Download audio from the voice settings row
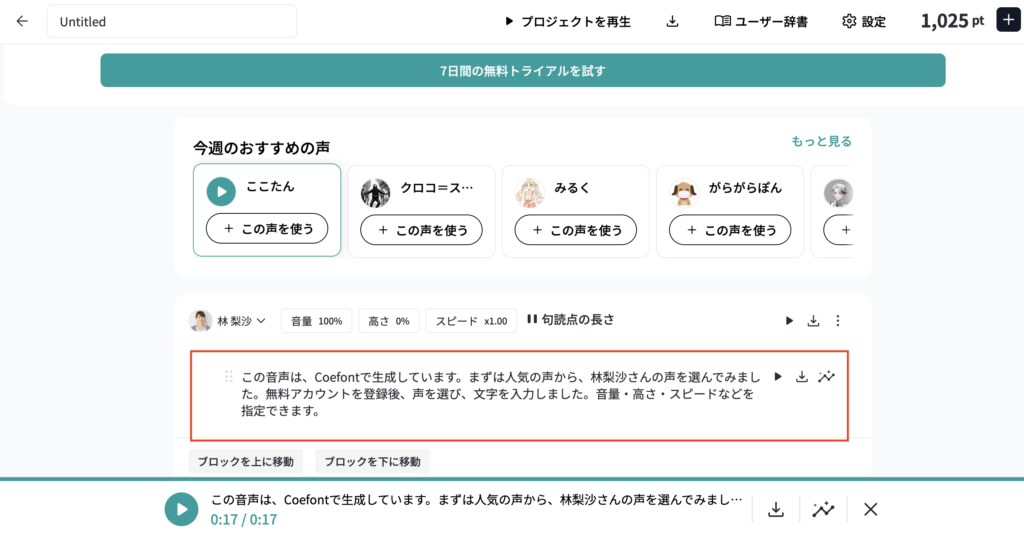Viewport: 1024px width, 536px height. coord(813,321)
